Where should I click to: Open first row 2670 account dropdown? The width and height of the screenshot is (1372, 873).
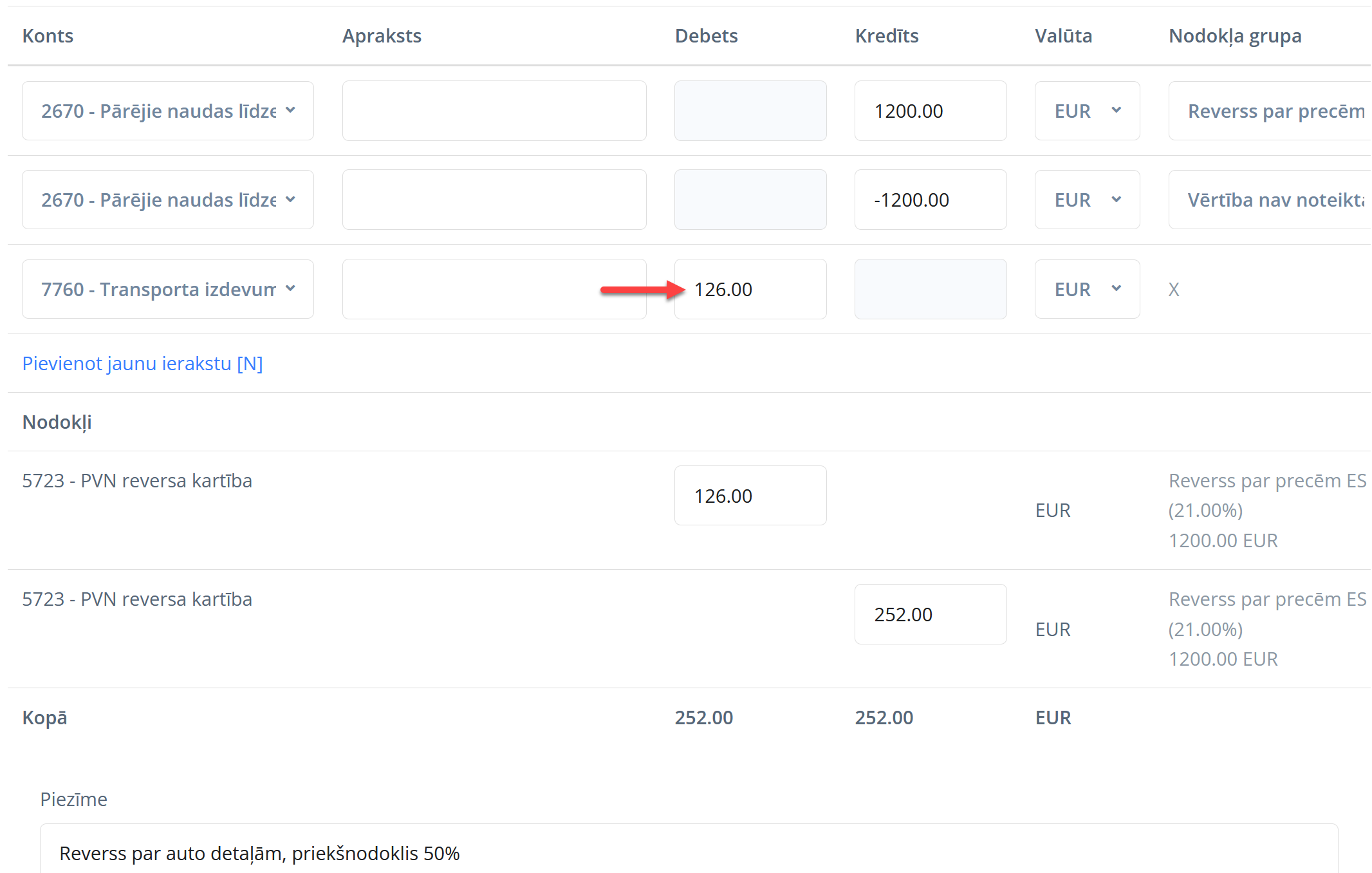(167, 111)
